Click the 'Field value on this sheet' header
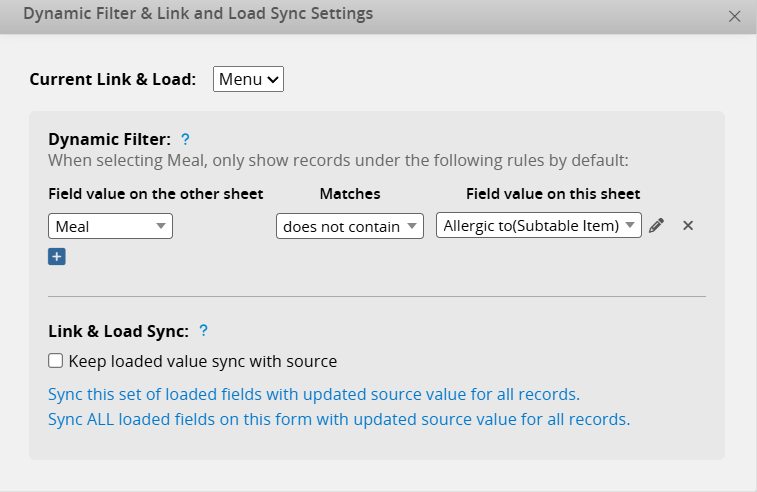Screen dimensions: 757x492 point(553,193)
